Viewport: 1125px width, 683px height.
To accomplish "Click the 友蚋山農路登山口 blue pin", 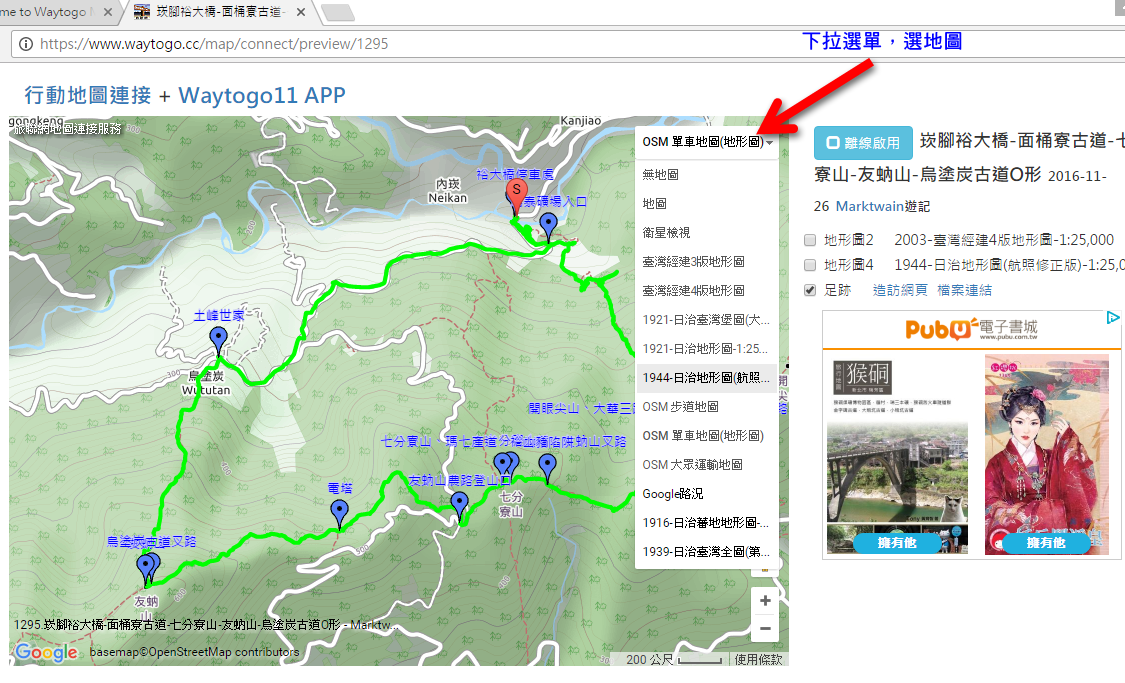I will tap(459, 503).
